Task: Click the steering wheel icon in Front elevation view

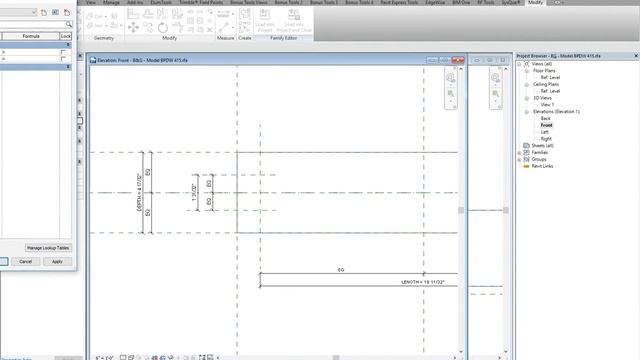Action: tap(451, 78)
